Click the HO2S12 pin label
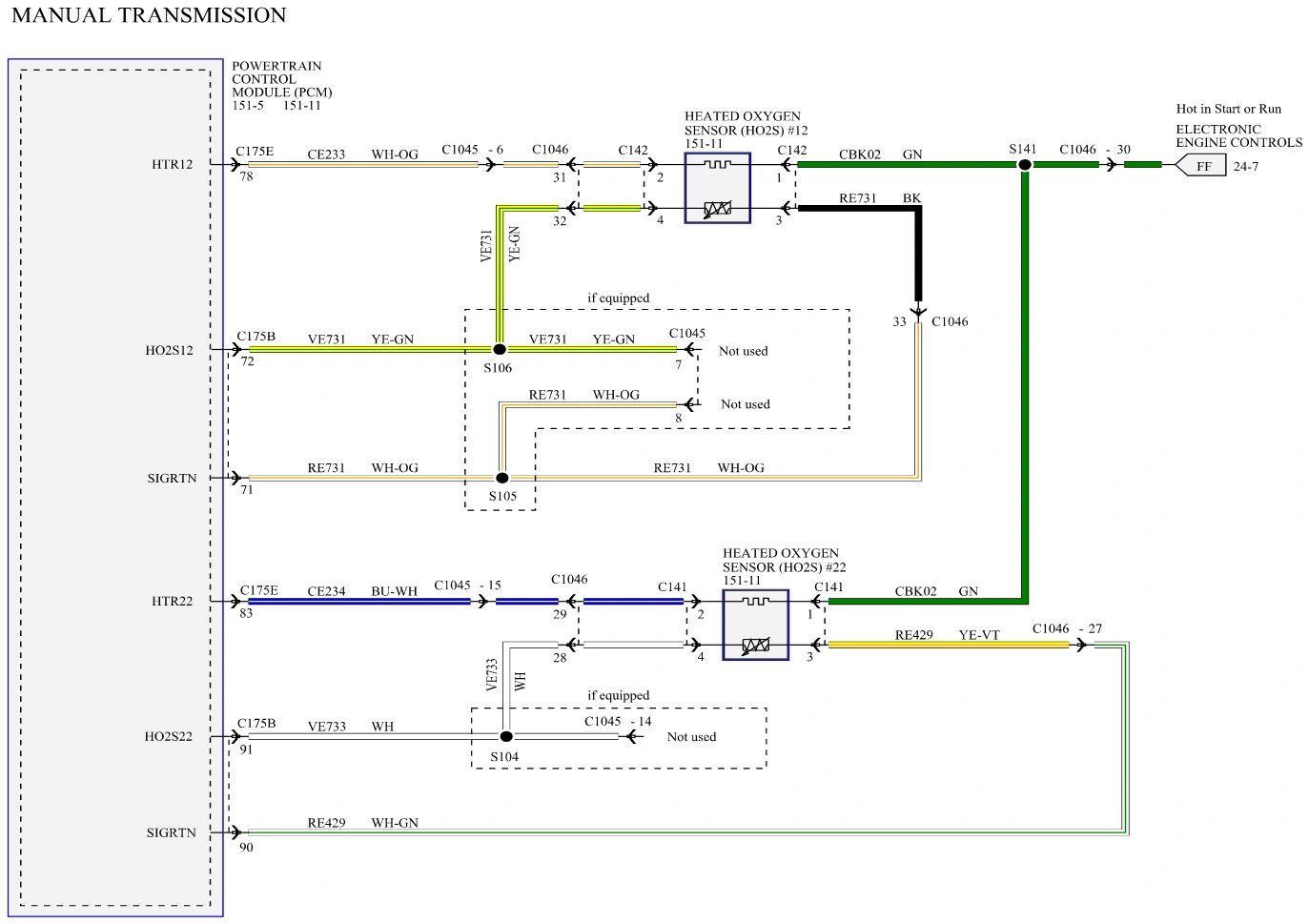Screen dimensions: 1309x924 coord(169,350)
